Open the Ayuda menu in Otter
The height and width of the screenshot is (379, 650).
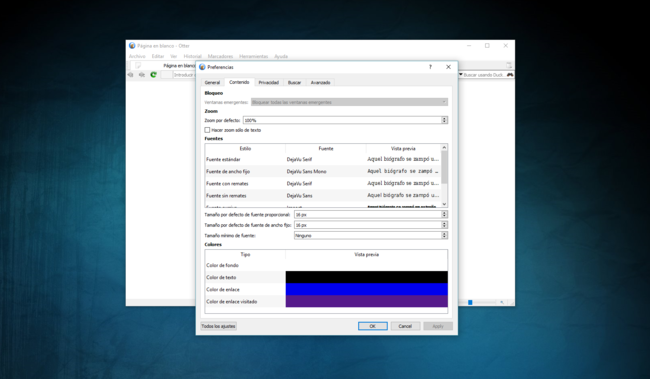pyautogui.click(x=281, y=56)
